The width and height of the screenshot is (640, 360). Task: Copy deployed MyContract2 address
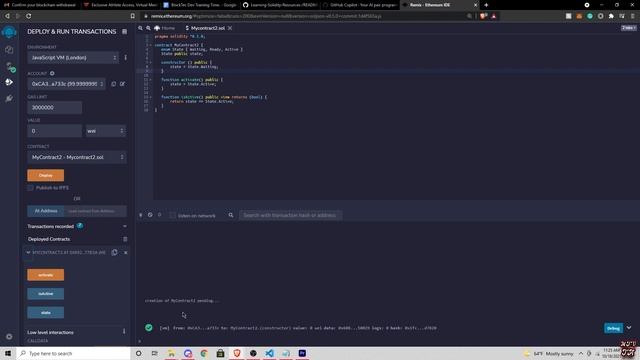(x=114, y=252)
